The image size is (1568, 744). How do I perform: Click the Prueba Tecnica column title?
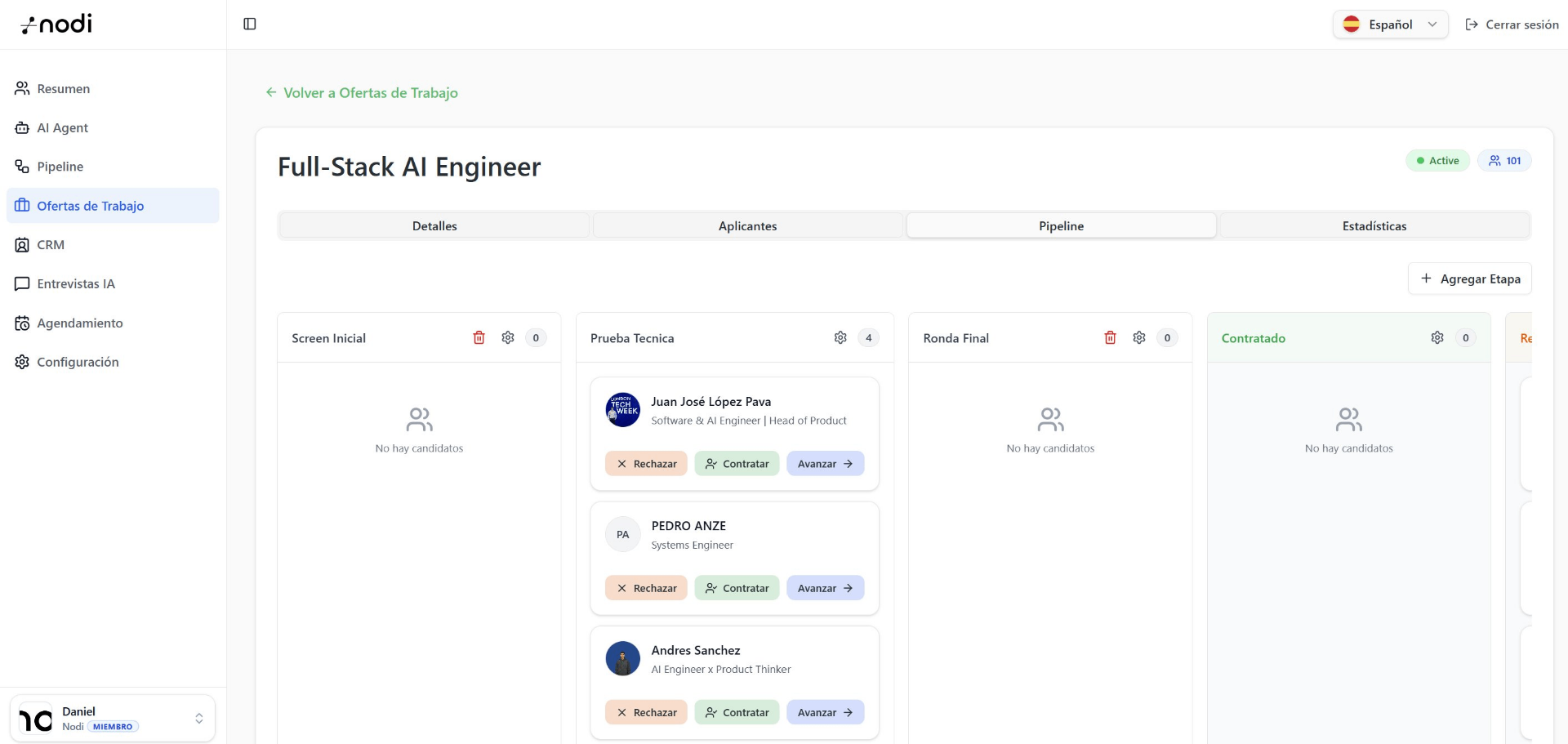632,338
